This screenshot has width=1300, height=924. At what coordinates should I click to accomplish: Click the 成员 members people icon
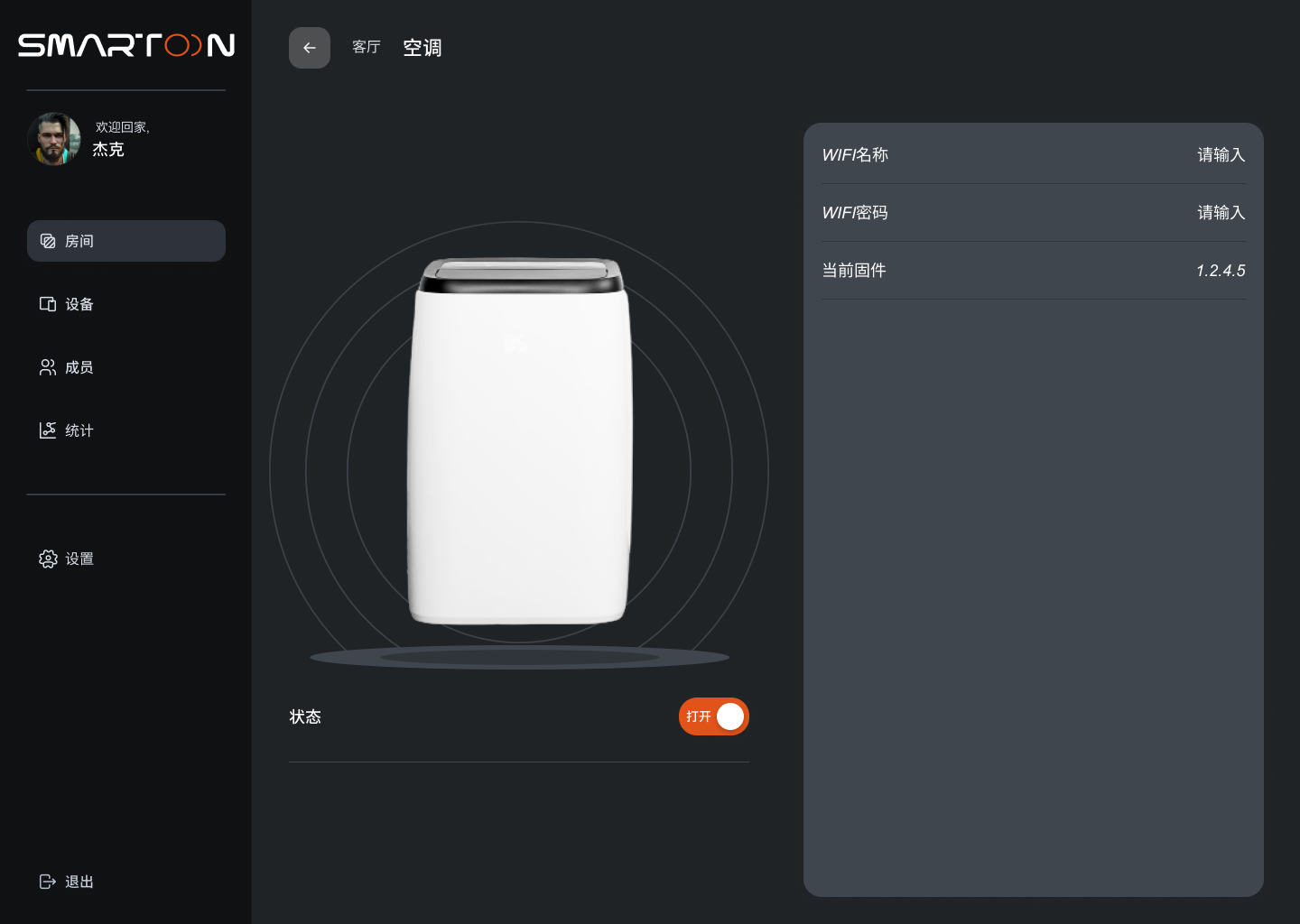pyautogui.click(x=48, y=367)
